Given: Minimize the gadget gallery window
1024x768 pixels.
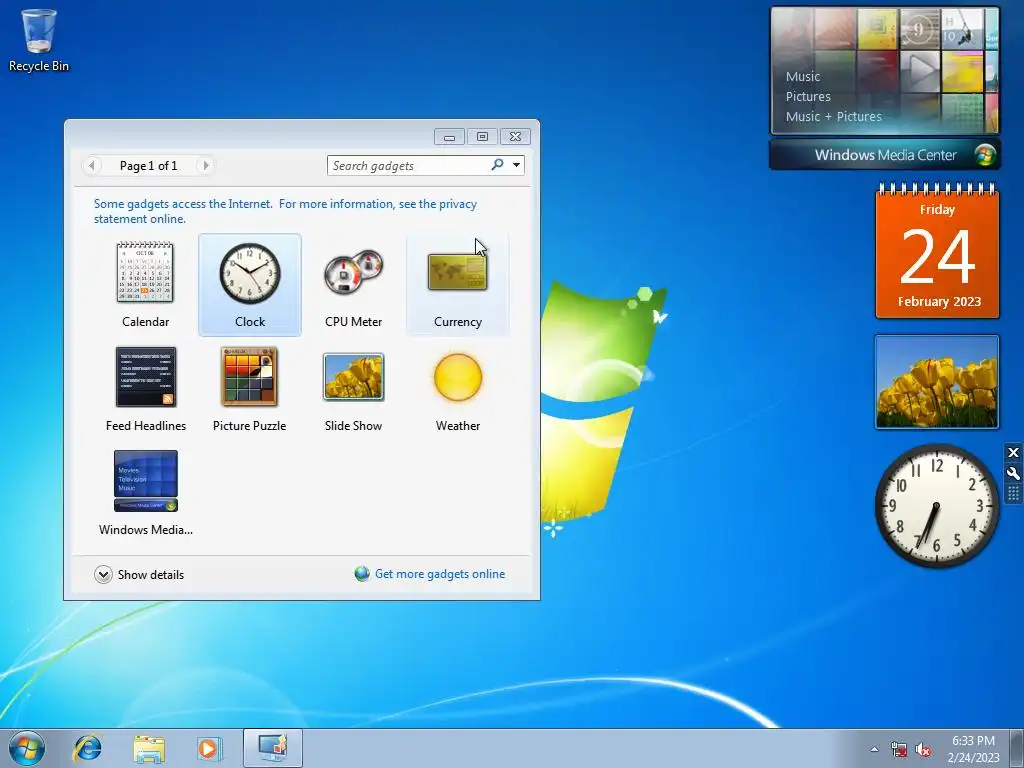Looking at the screenshot, I should [449, 136].
